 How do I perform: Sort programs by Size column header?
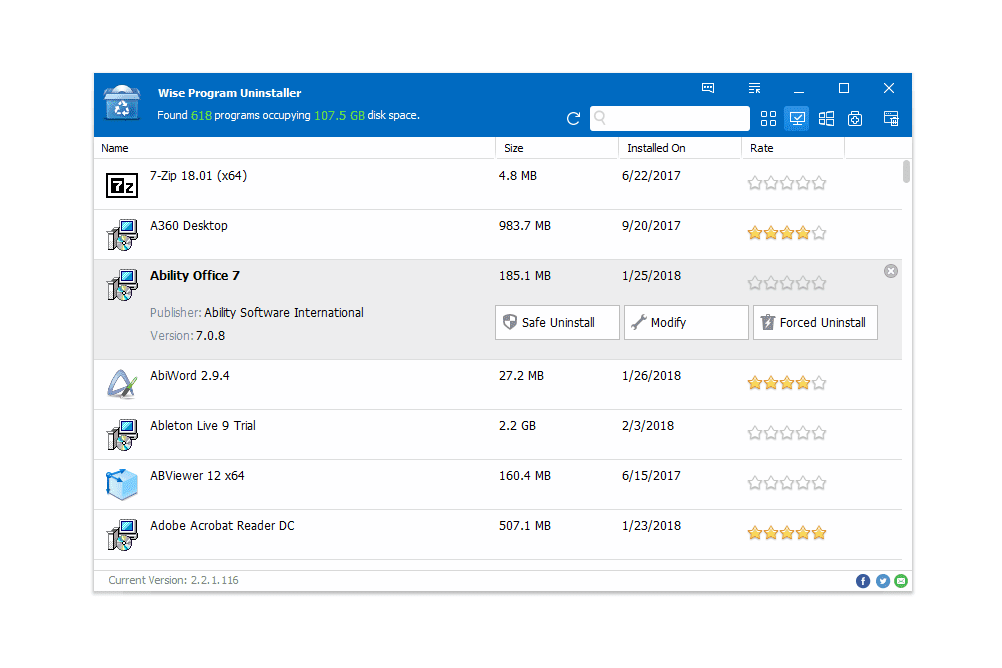click(x=514, y=148)
